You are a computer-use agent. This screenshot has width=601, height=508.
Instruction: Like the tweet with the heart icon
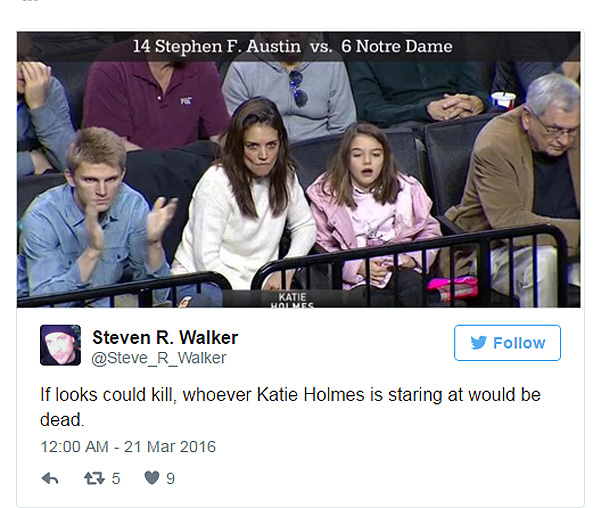click(x=151, y=478)
